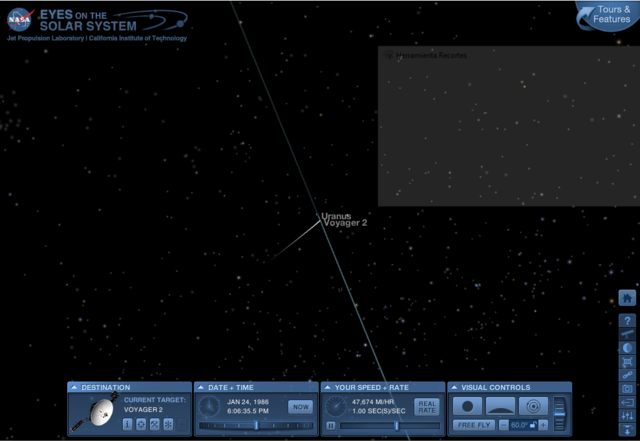The height and width of the screenshot is (441, 640).
Task: Click the speedometer gauge icon
Action: click(x=336, y=406)
